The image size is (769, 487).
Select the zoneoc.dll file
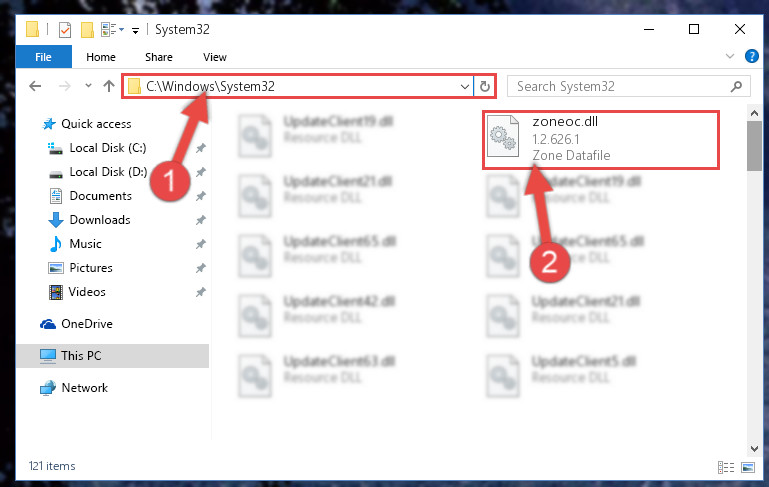[601, 140]
